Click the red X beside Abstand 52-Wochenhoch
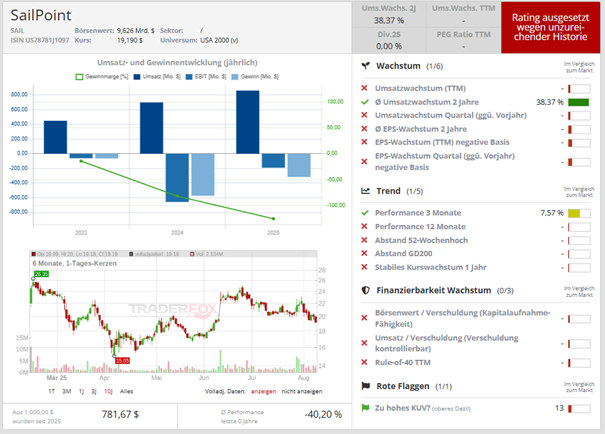The width and height of the screenshot is (605, 434). [364, 240]
